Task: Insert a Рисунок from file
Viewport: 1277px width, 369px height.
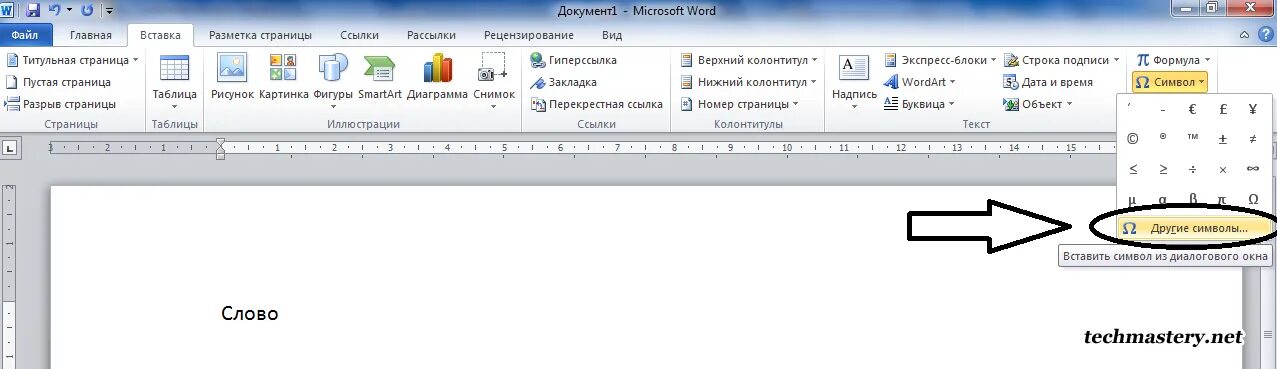Action: pyautogui.click(x=232, y=78)
